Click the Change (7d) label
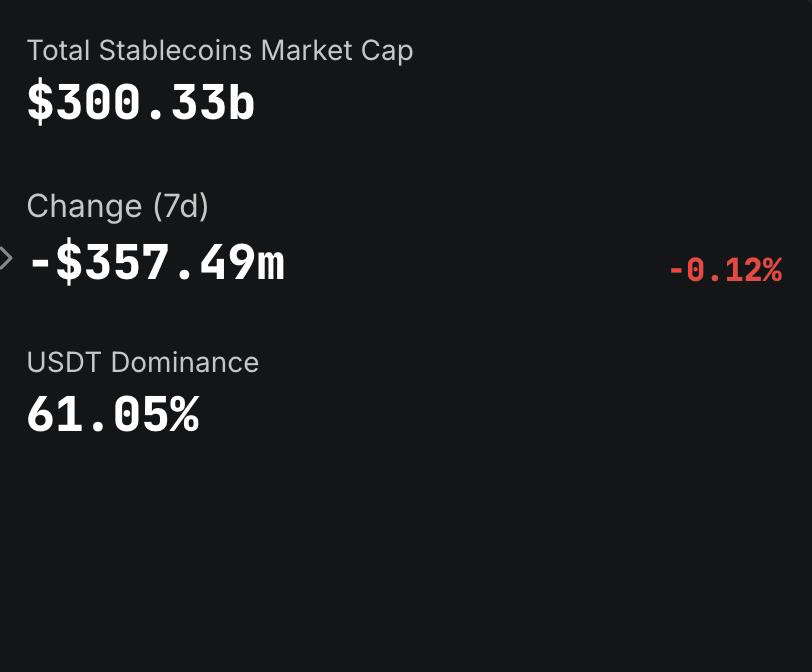The height and width of the screenshot is (672, 812). [x=118, y=206]
